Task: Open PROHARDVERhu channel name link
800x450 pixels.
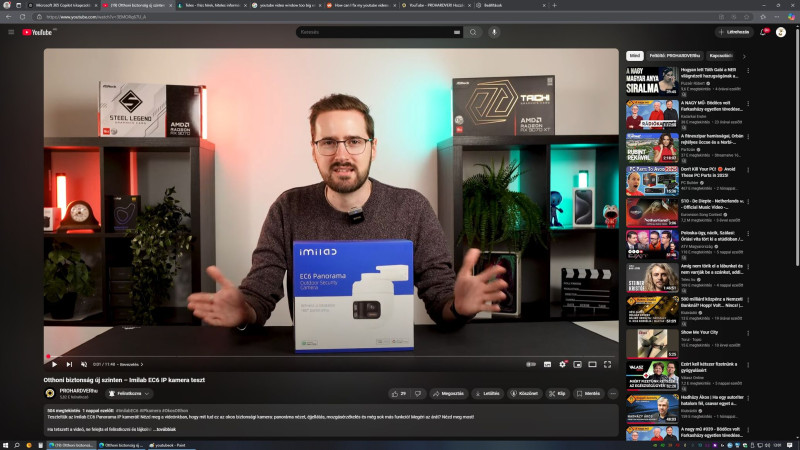Action: [x=79, y=390]
